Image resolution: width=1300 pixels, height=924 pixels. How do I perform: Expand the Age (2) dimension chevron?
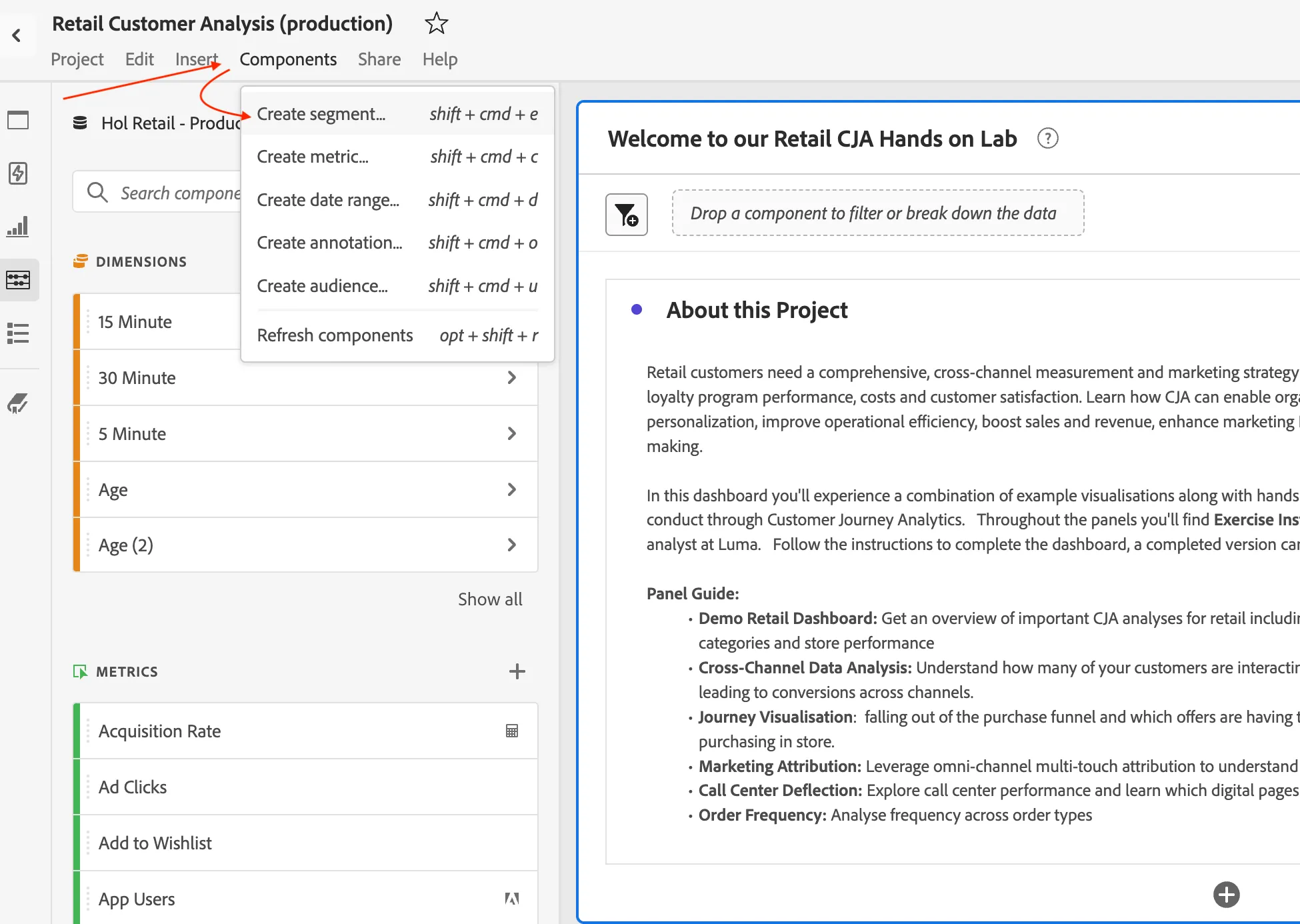coord(512,545)
